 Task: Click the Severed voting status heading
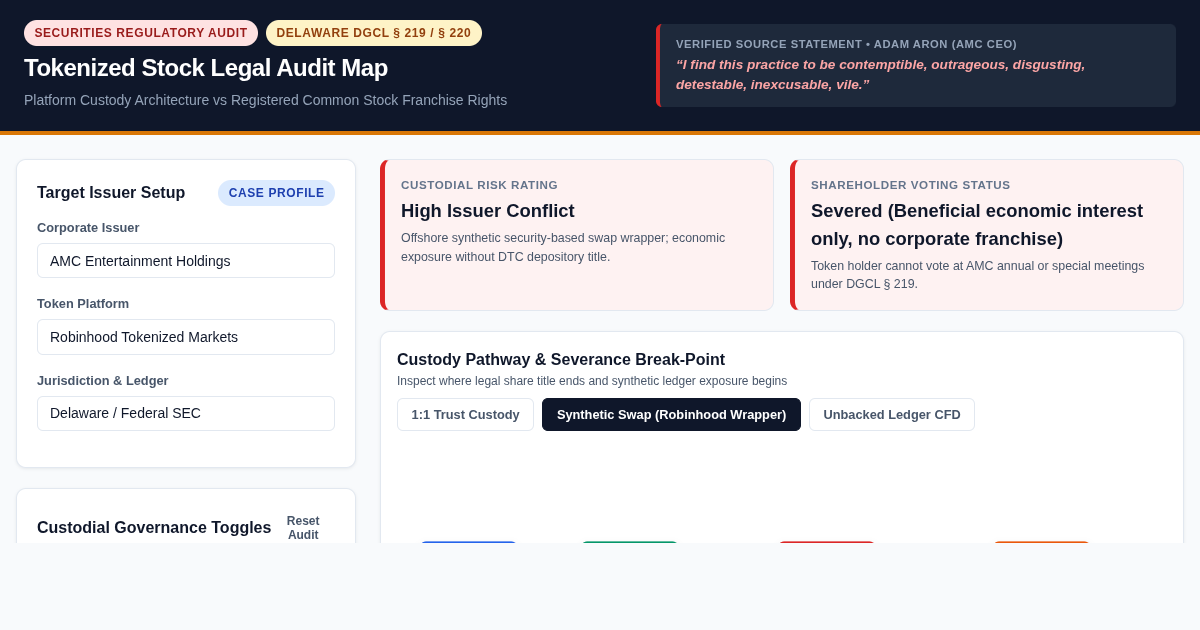click(977, 225)
